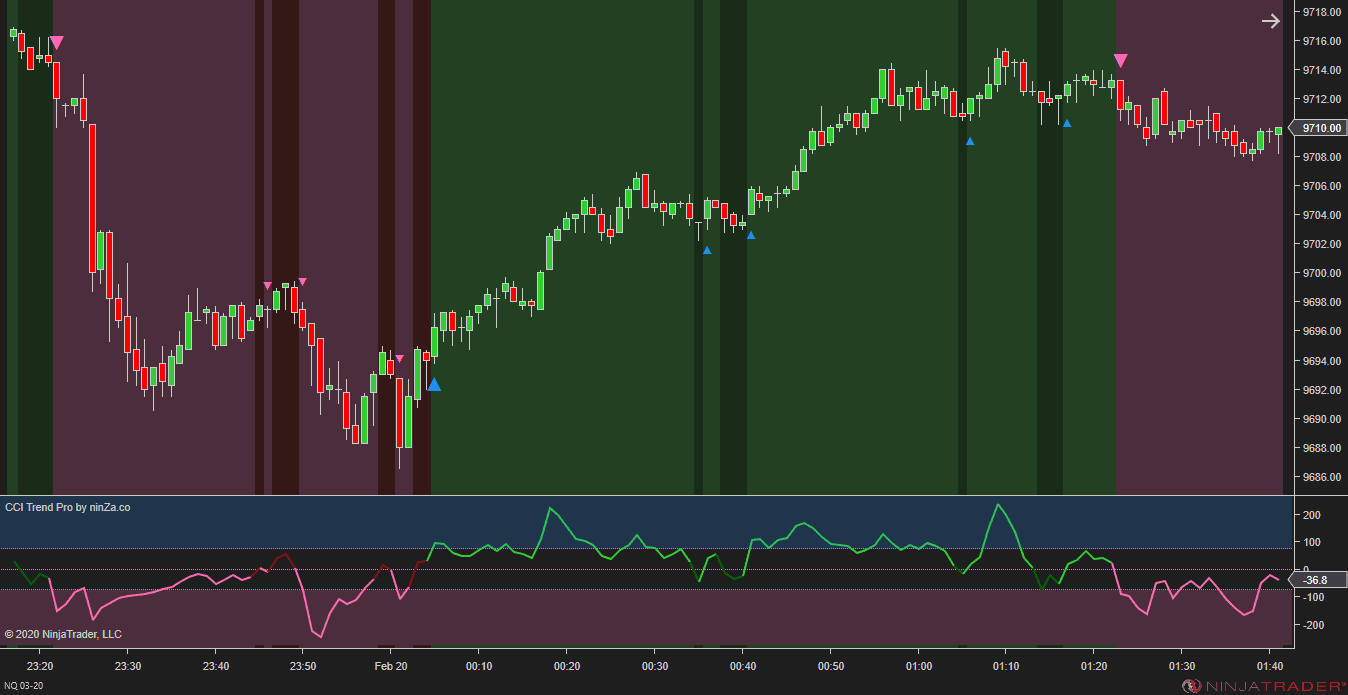The image size is (1348, 695).
Task: Click the 9718.00 price axis label
Action: pyautogui.click(x=1321, y=12)
